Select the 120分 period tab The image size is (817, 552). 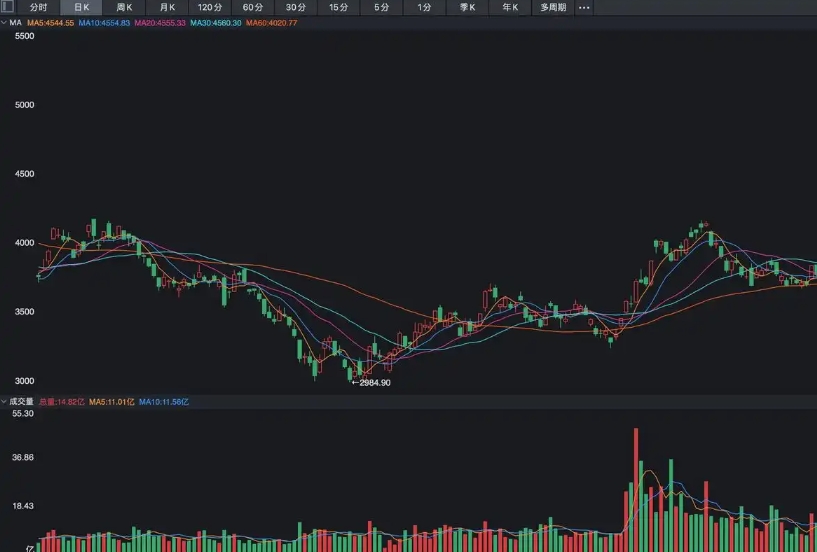[210, 7]
